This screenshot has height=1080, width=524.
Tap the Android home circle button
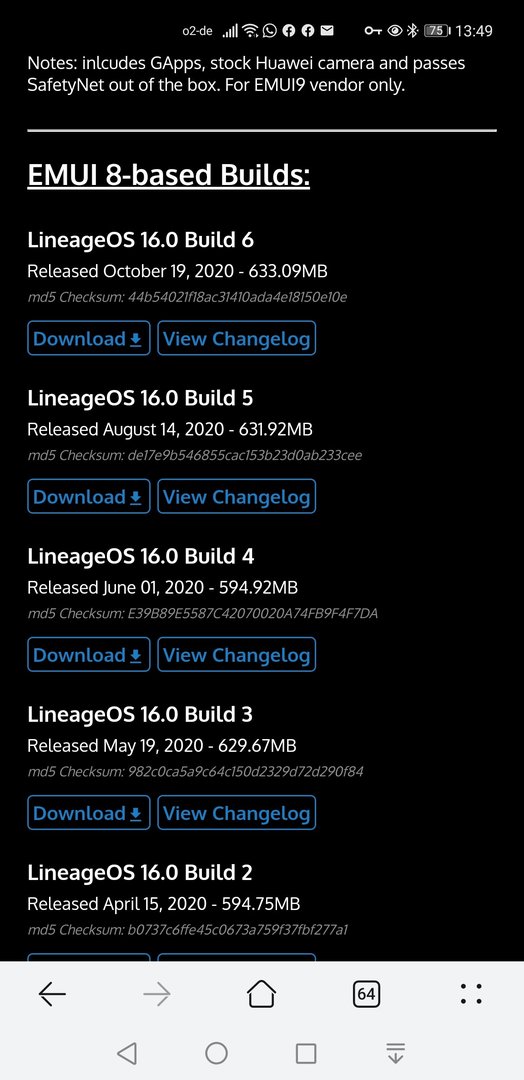[216, 1052]
